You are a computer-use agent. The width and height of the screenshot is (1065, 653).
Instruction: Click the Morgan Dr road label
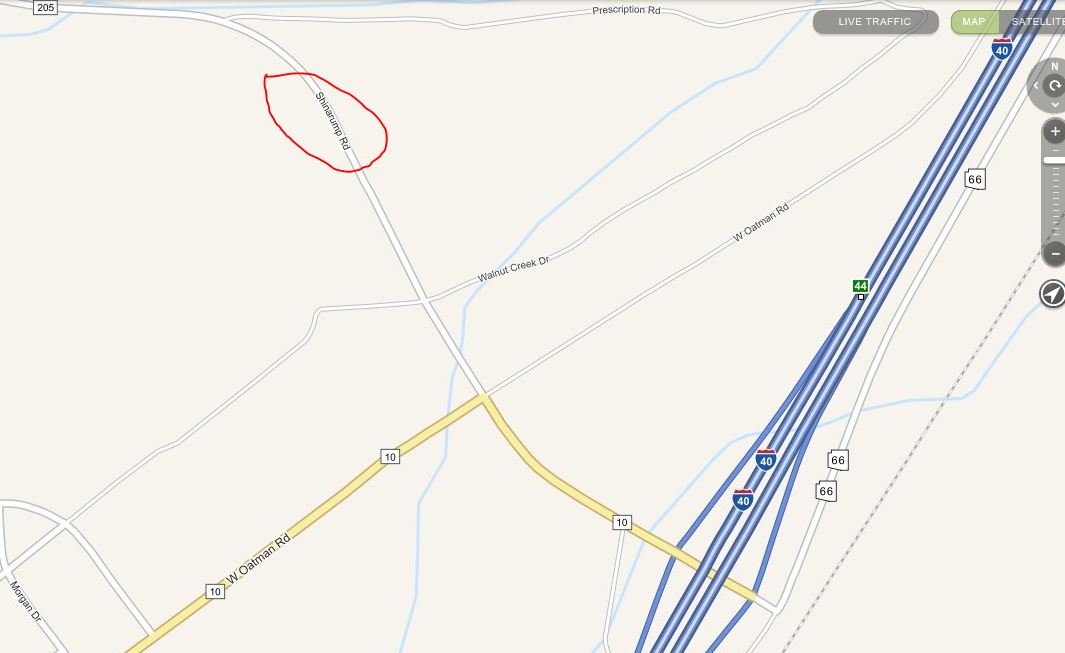(26, 601)
